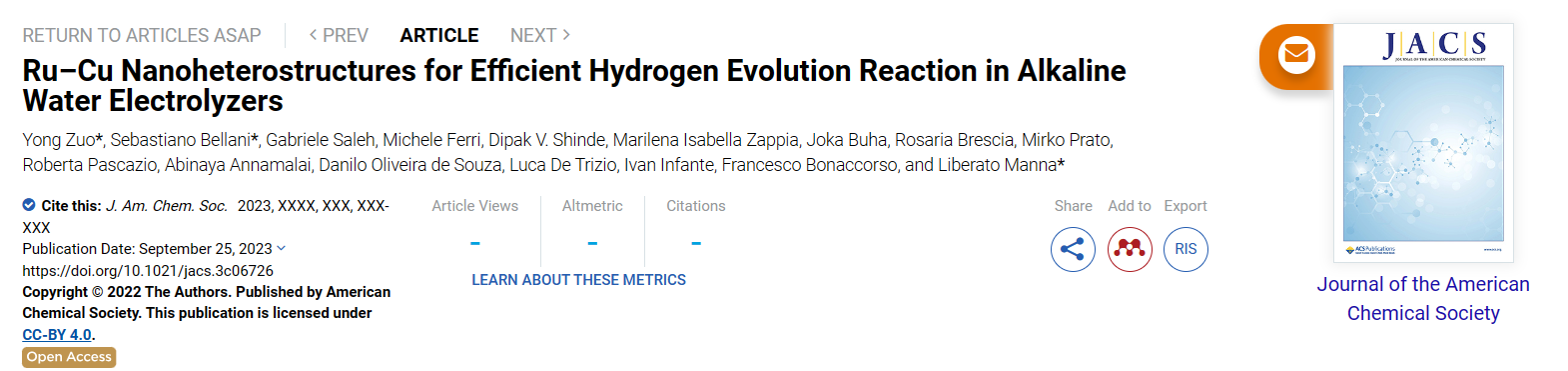The width and height of the screenshot is (1568, 371).
Task: Click the previous article chevron
Action: point(314,35)
